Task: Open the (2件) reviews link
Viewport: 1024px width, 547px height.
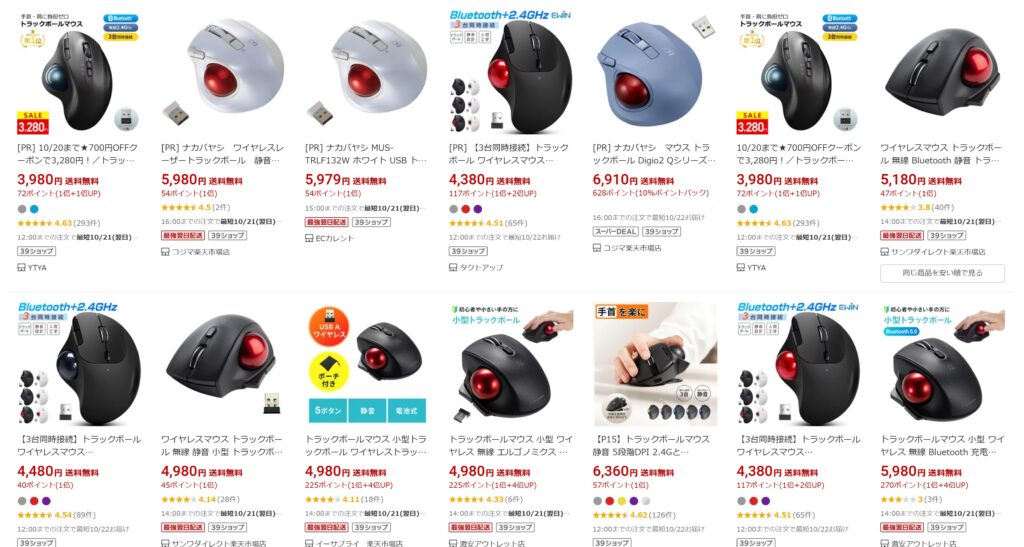Action: tap(221, 208)
